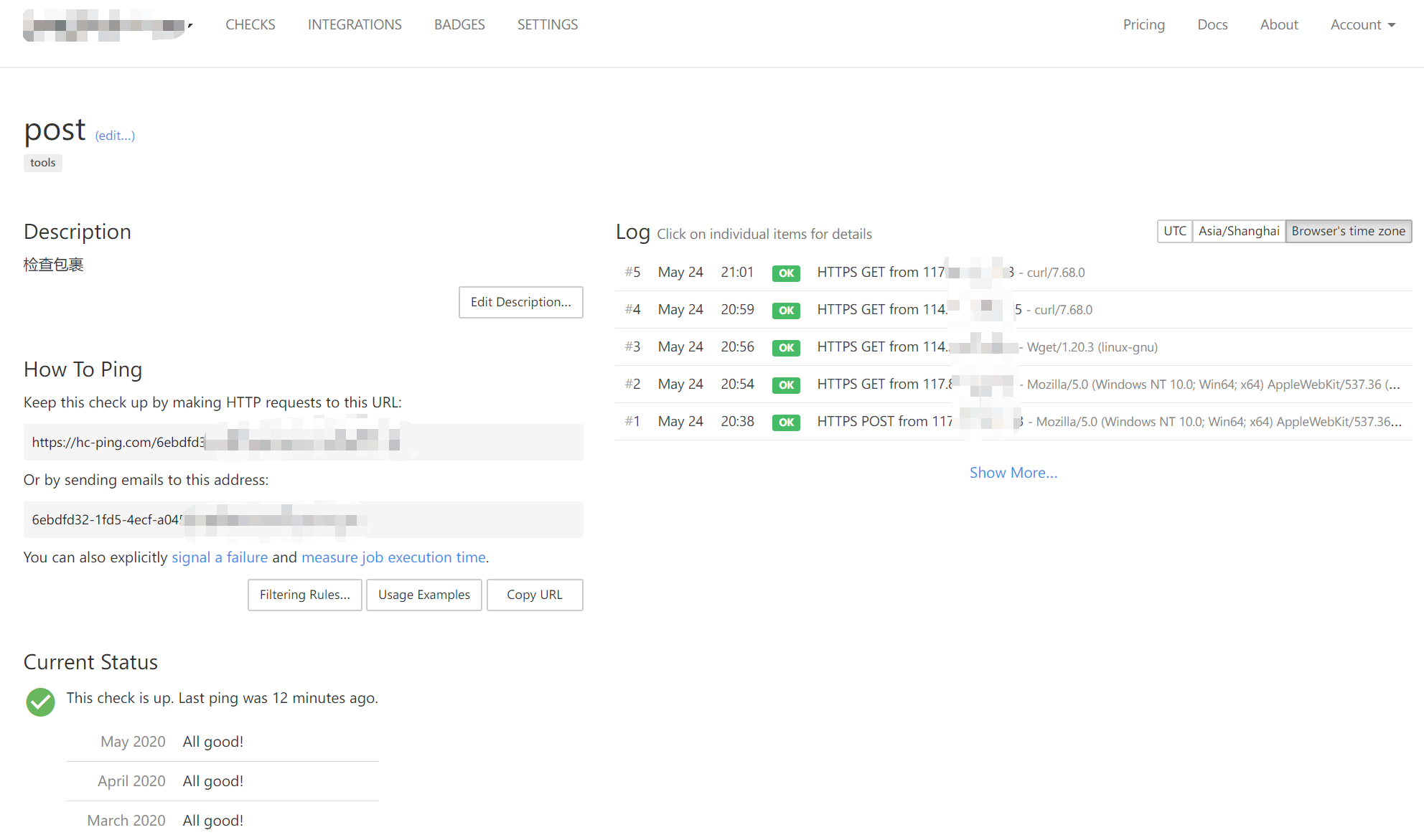This screenshot has height=840, width=1424.
Task: Open Filtering Rules dialog
Action: pyautogui.click(x=304, y=595)
